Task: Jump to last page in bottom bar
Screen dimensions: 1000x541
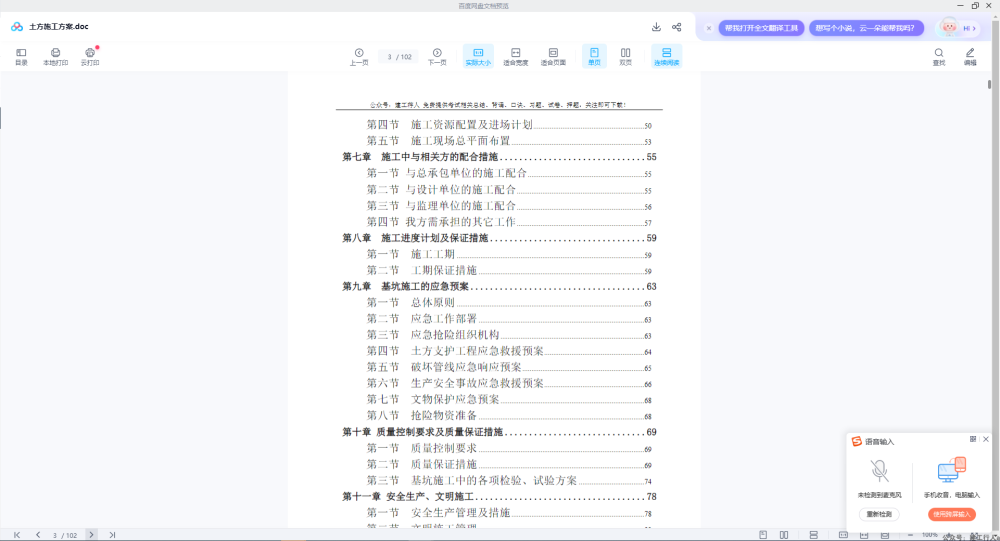Action: pos(112,535)
